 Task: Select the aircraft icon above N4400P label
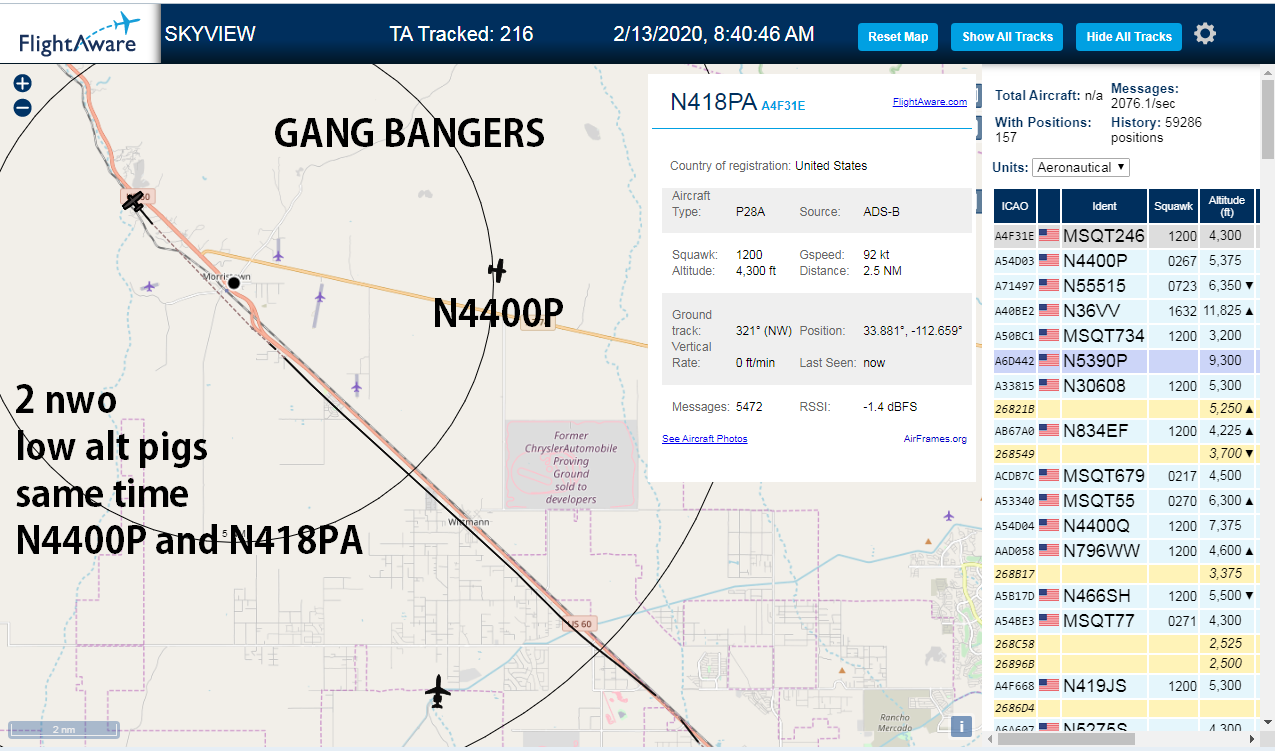(x=497, y=270)
